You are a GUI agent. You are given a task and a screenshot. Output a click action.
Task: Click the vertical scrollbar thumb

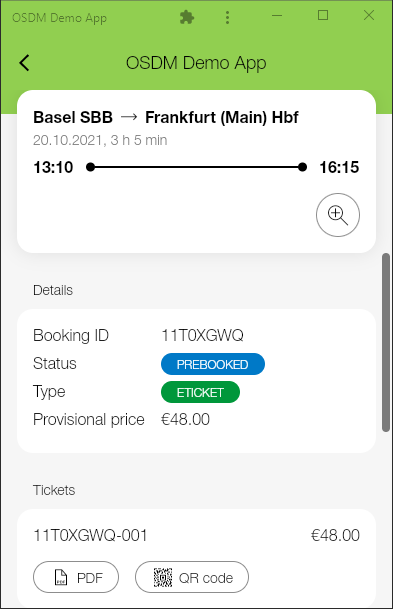click(x=386, y=342)
